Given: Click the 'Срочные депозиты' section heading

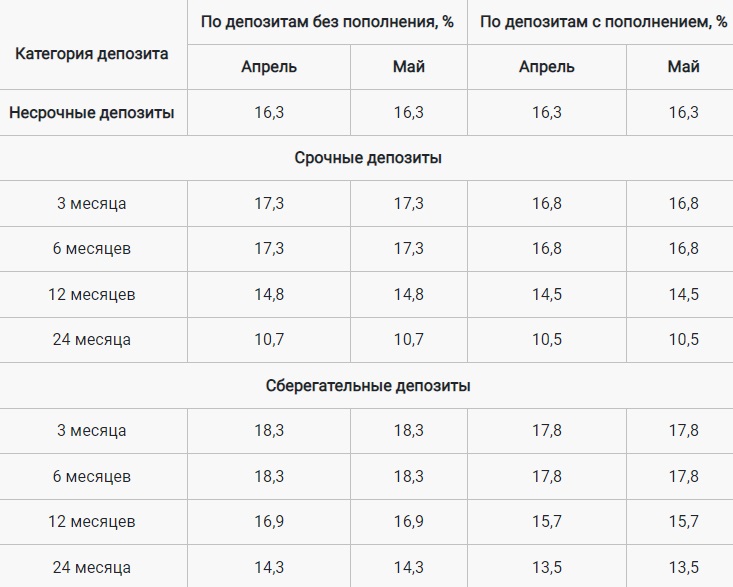Looking at the screenshot, I should coord(368,158).
